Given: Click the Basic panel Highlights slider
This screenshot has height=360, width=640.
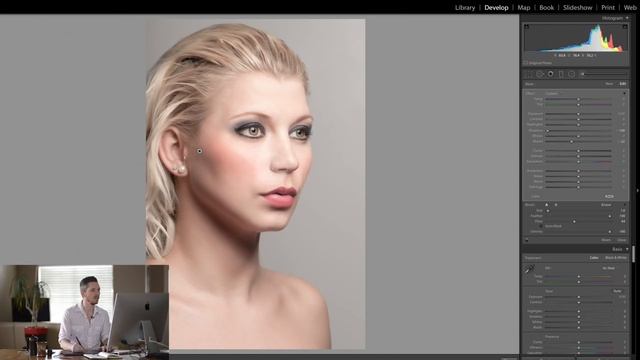Looking at the screenshot, I should [x=578, y=311].
